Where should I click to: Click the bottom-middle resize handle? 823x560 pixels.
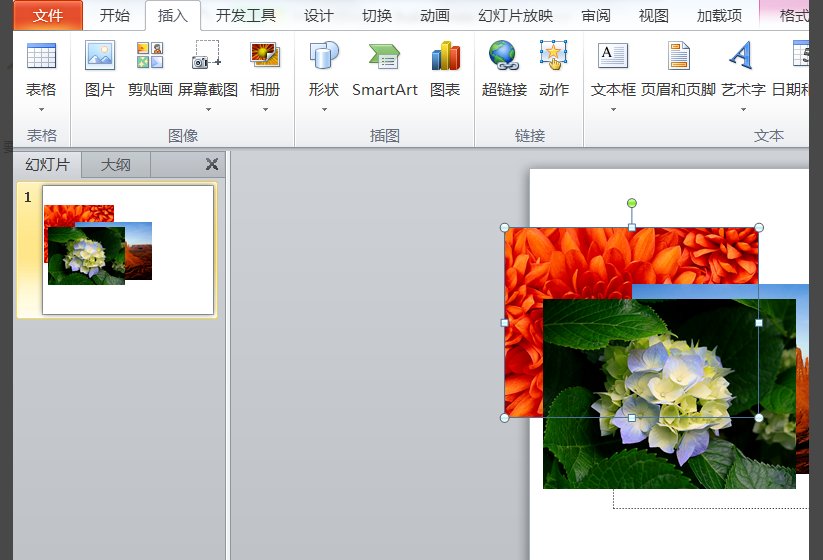(x=632, y=418)
